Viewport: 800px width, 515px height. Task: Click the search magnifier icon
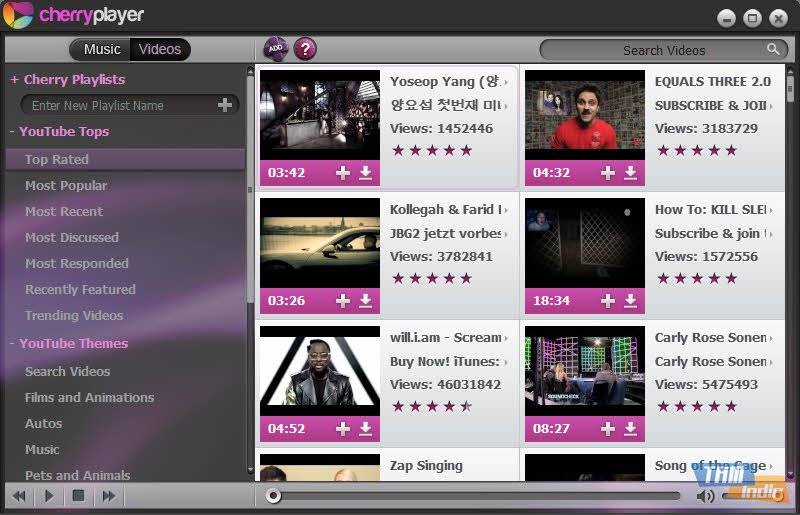pos(773,49)
